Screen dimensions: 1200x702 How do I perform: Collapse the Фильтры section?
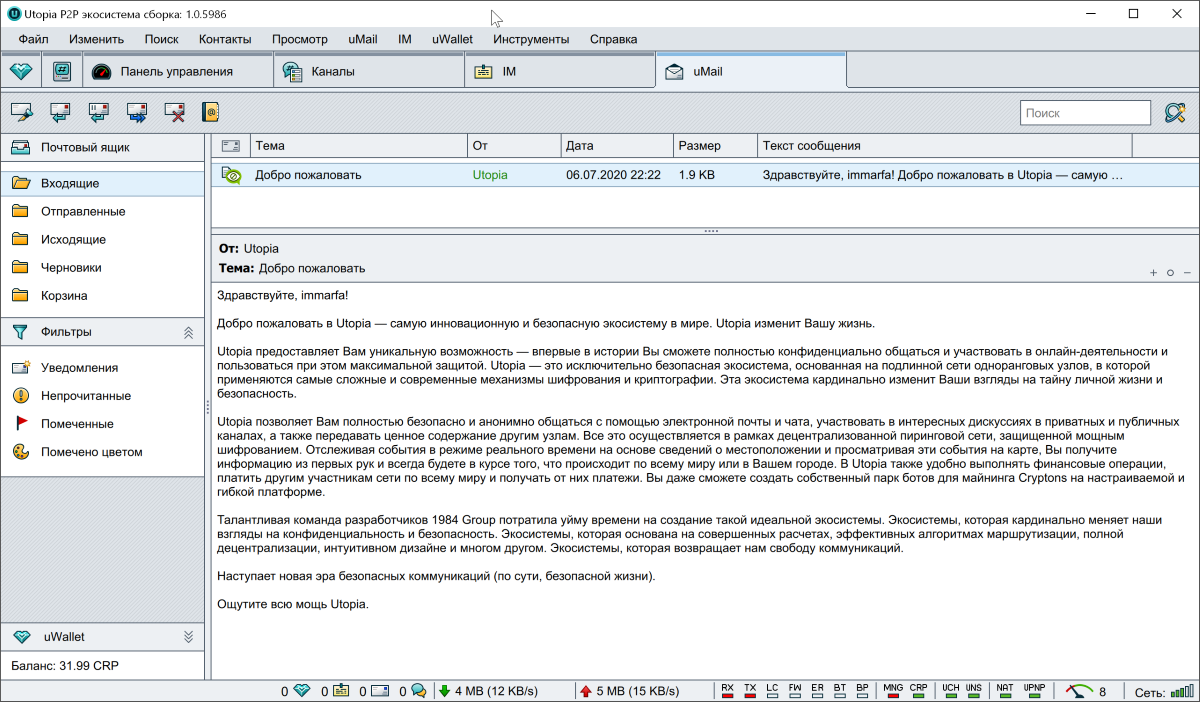tap(188, 332)
